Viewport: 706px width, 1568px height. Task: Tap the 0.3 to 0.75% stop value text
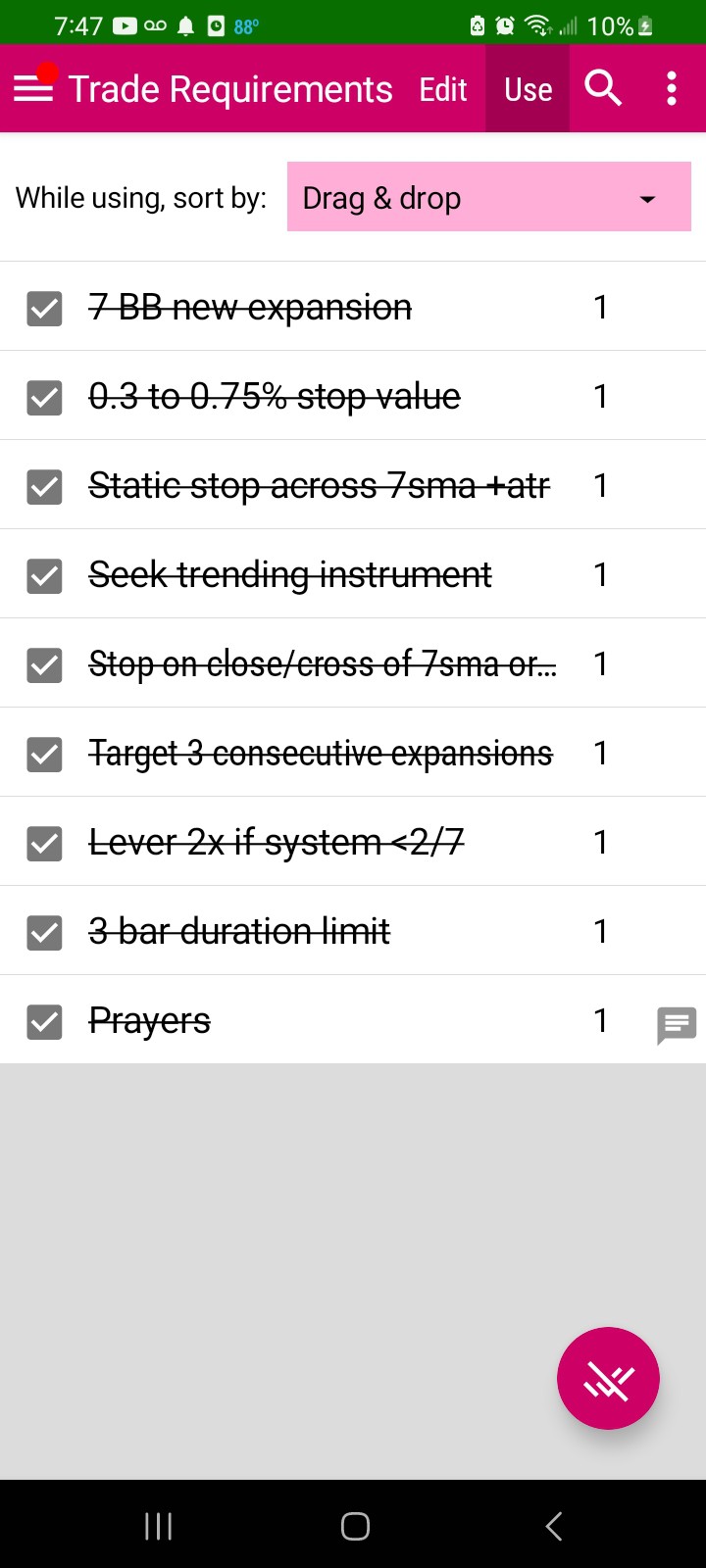tap(275, 397)
